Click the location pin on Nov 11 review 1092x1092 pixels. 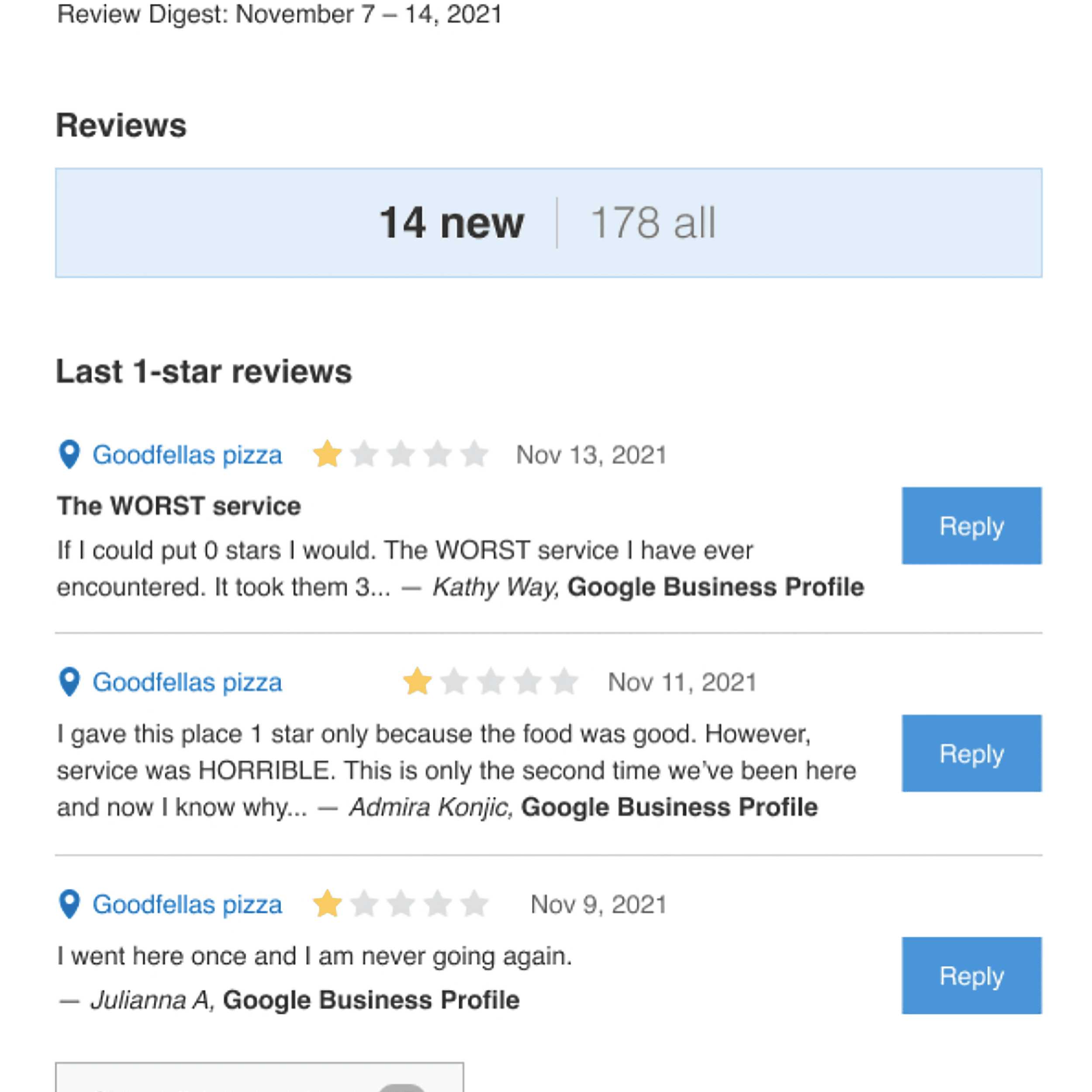(x=69, y=682)
